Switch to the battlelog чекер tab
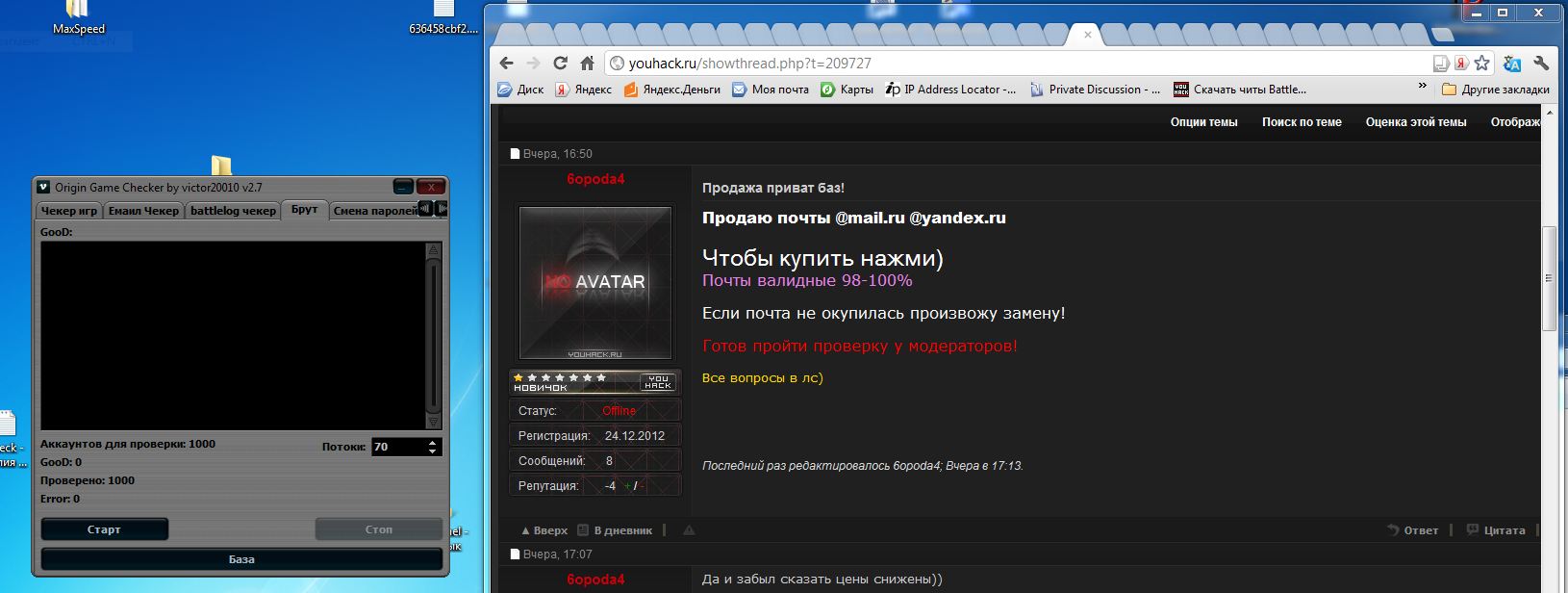Viewport: 1568px width, 593px height. [233, 211]
